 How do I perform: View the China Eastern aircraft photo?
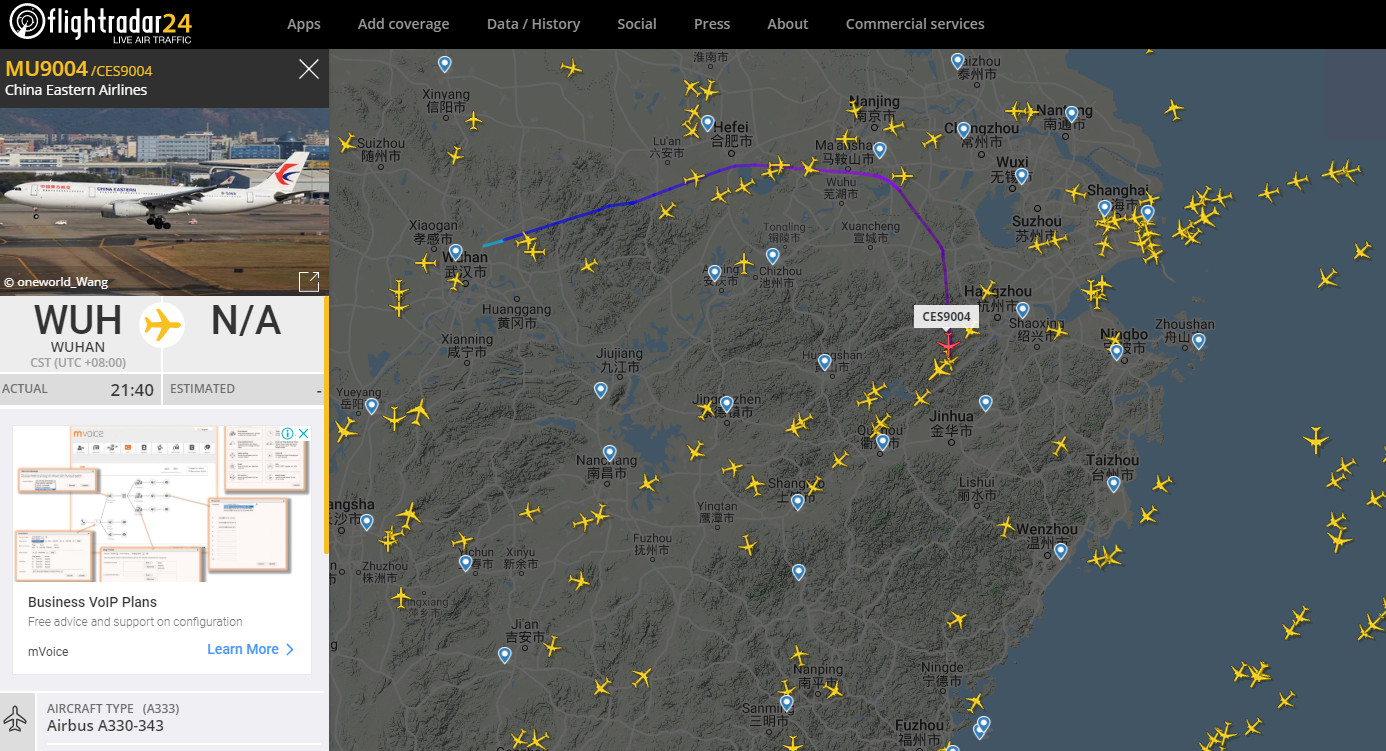(164, 200)
